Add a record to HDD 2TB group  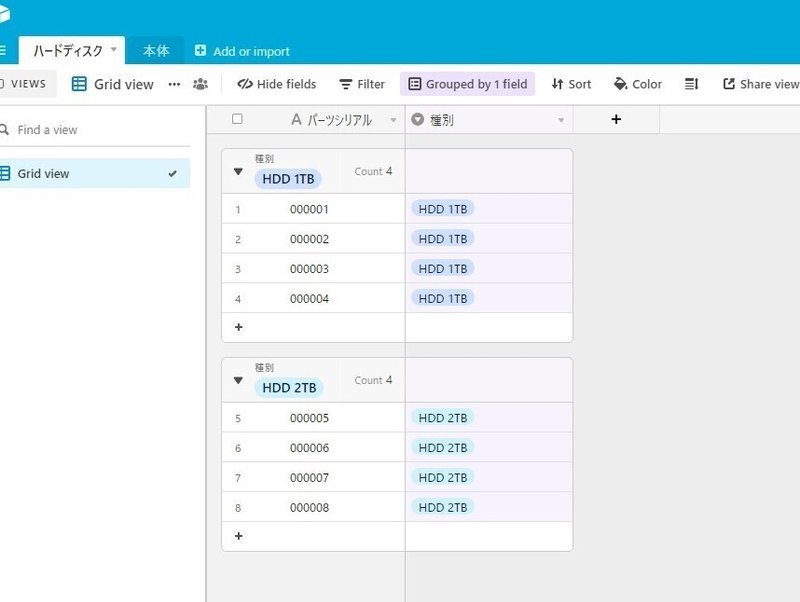click(238, 536)
